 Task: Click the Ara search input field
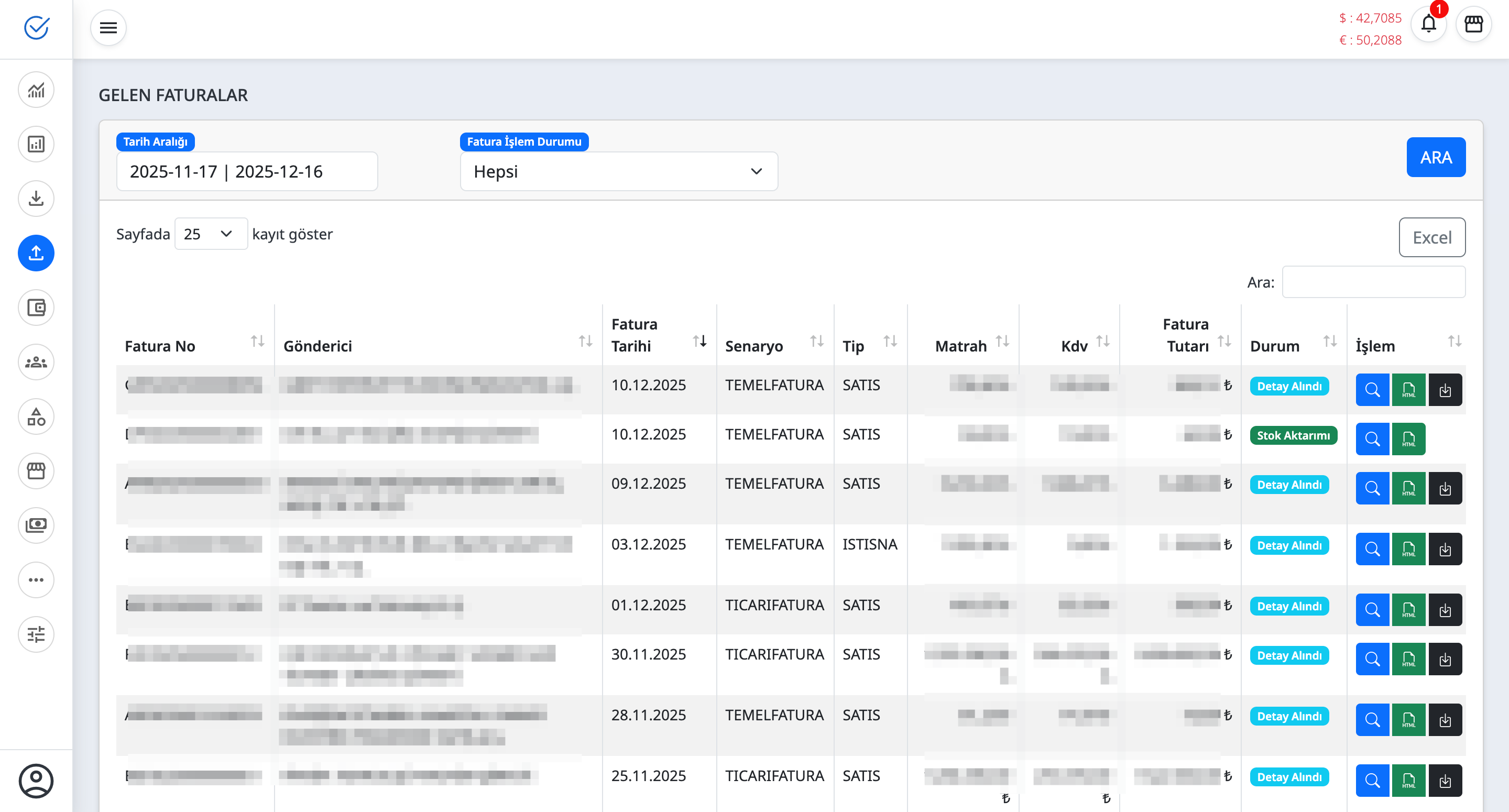(x=1373, y=282)
